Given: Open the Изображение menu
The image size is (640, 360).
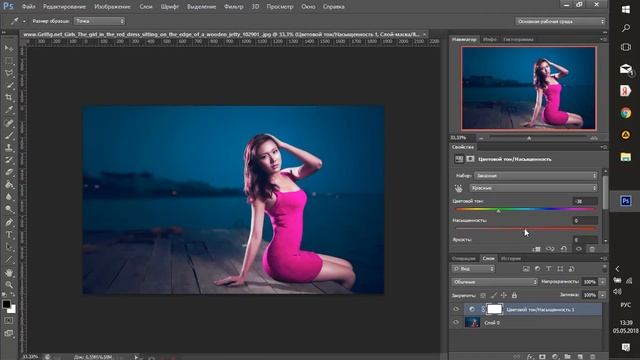Looking at the screenshot, I should (x=112, y=7).
